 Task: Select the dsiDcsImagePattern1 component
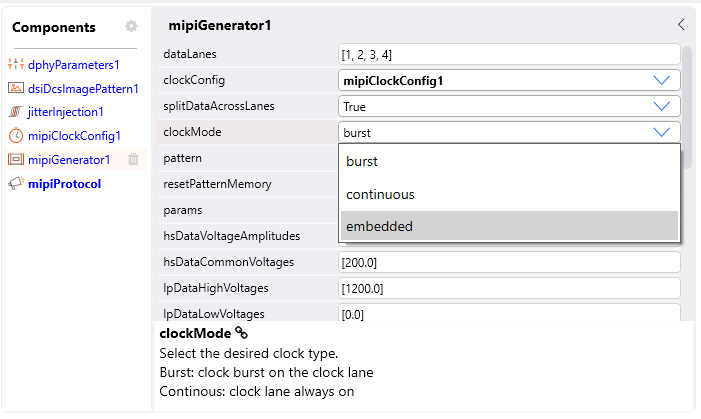83,88
